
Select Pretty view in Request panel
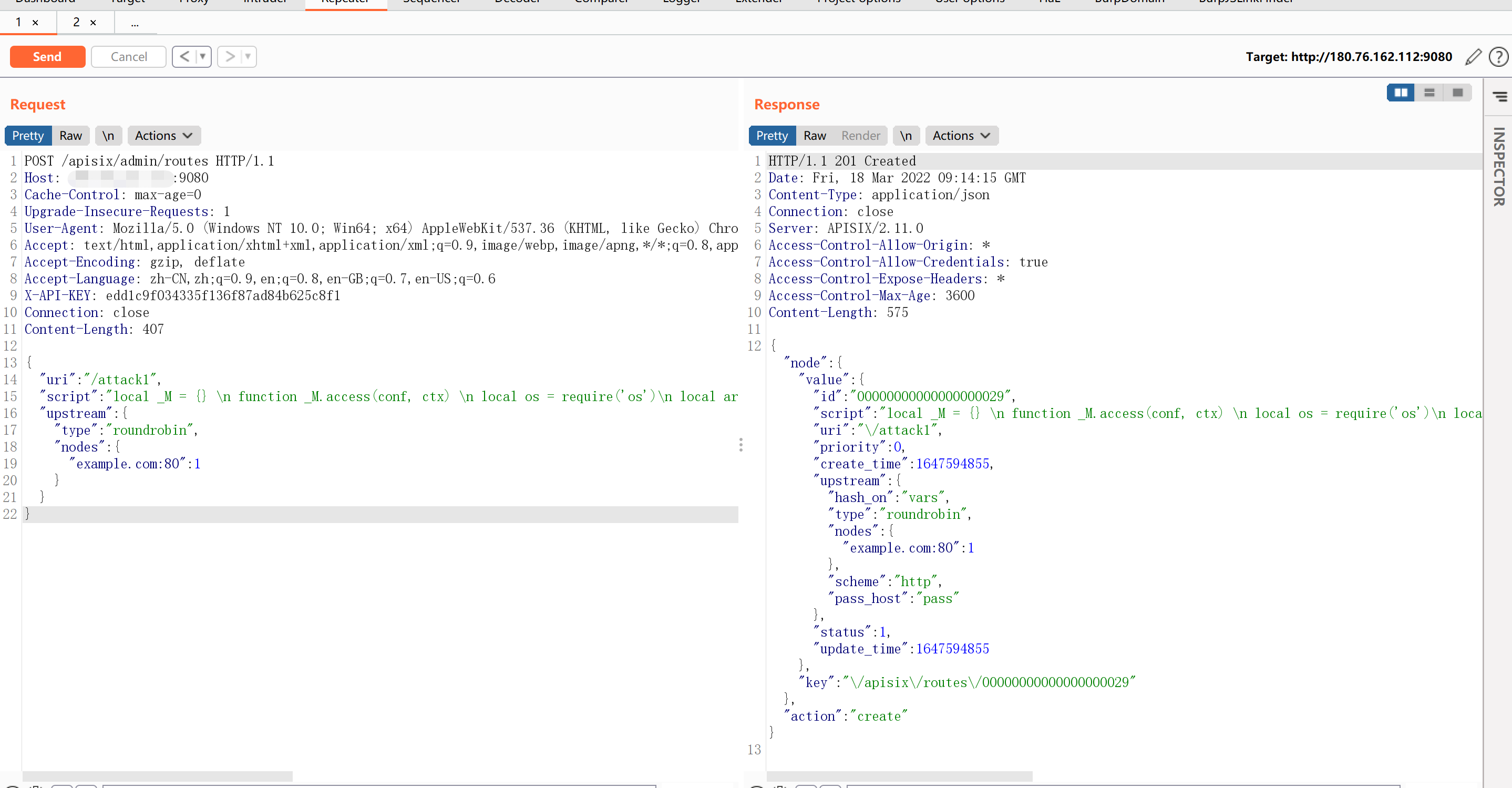tap(28, 136)
